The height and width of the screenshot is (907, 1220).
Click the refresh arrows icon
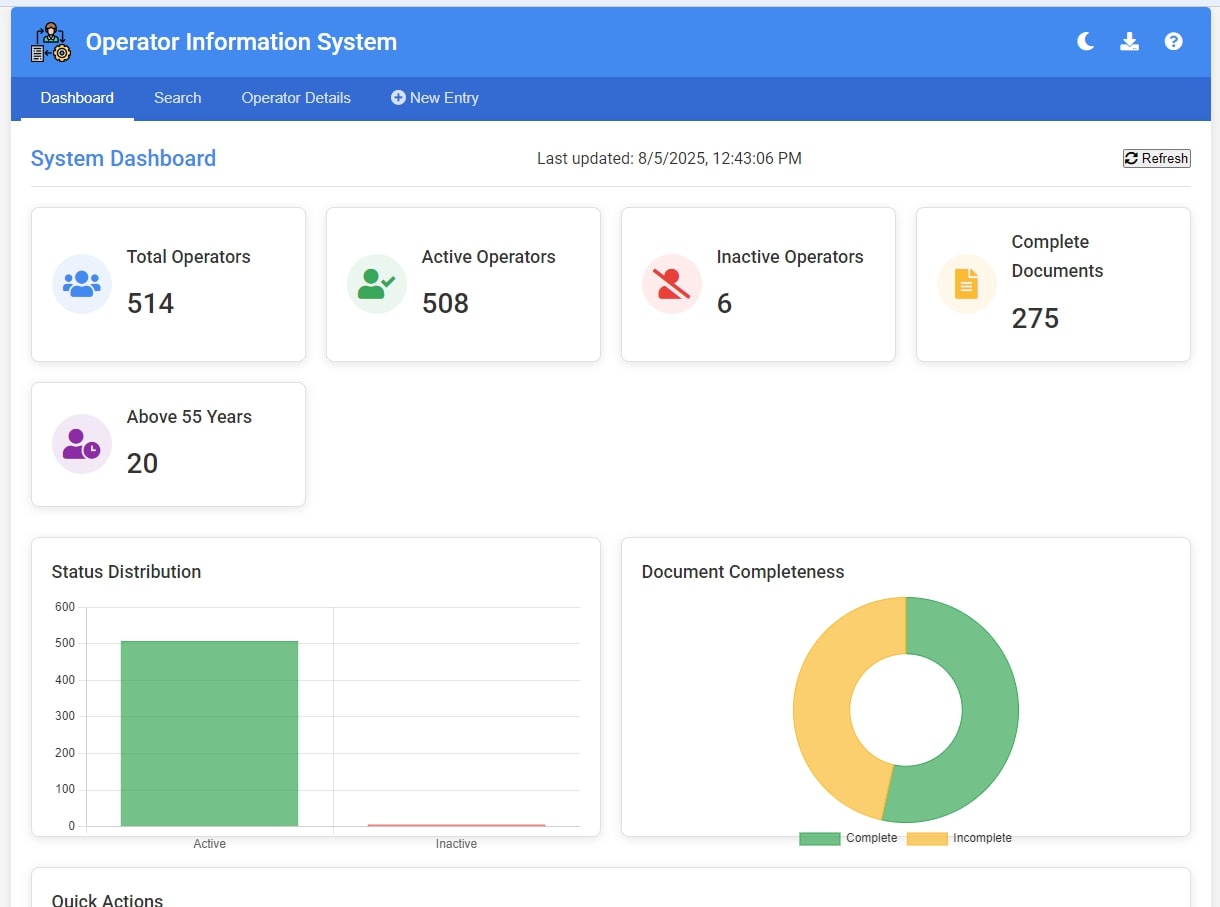click(1131, 158)
